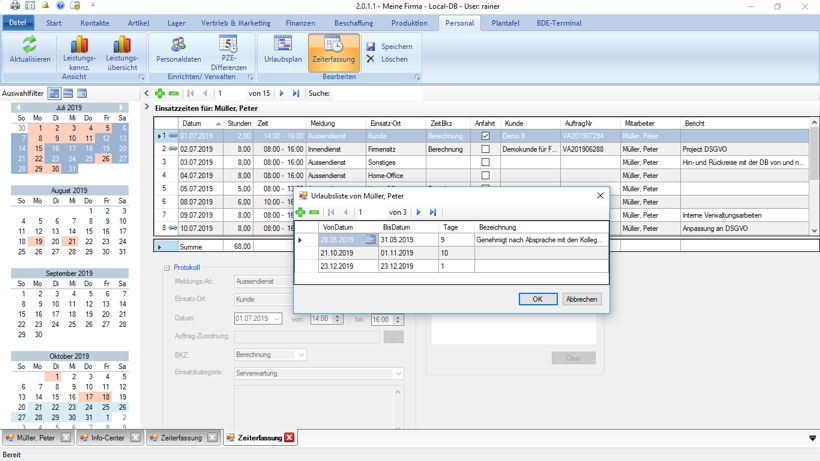Open the Datei menu
This screenshot has height=461, width=820.
click(18, 22)
